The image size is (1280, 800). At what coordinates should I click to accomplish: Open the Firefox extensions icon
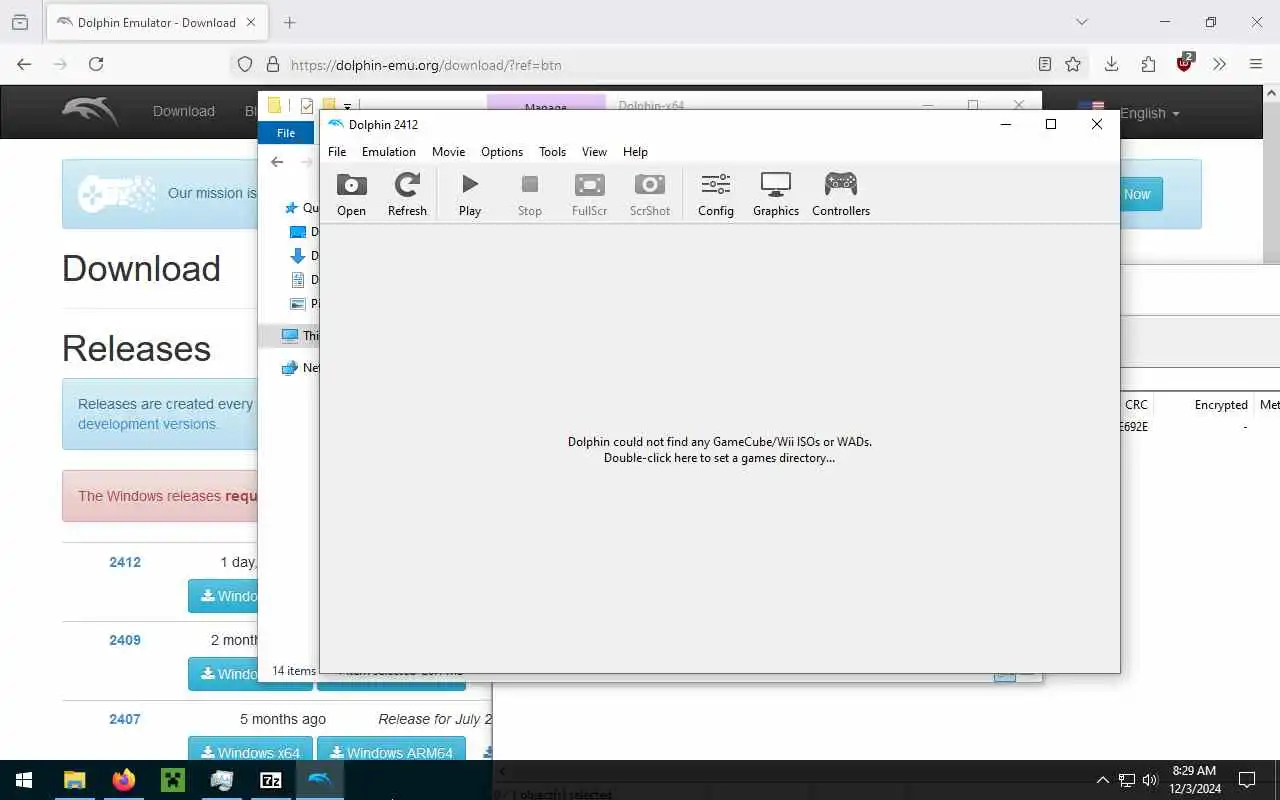coord(1148,64)
